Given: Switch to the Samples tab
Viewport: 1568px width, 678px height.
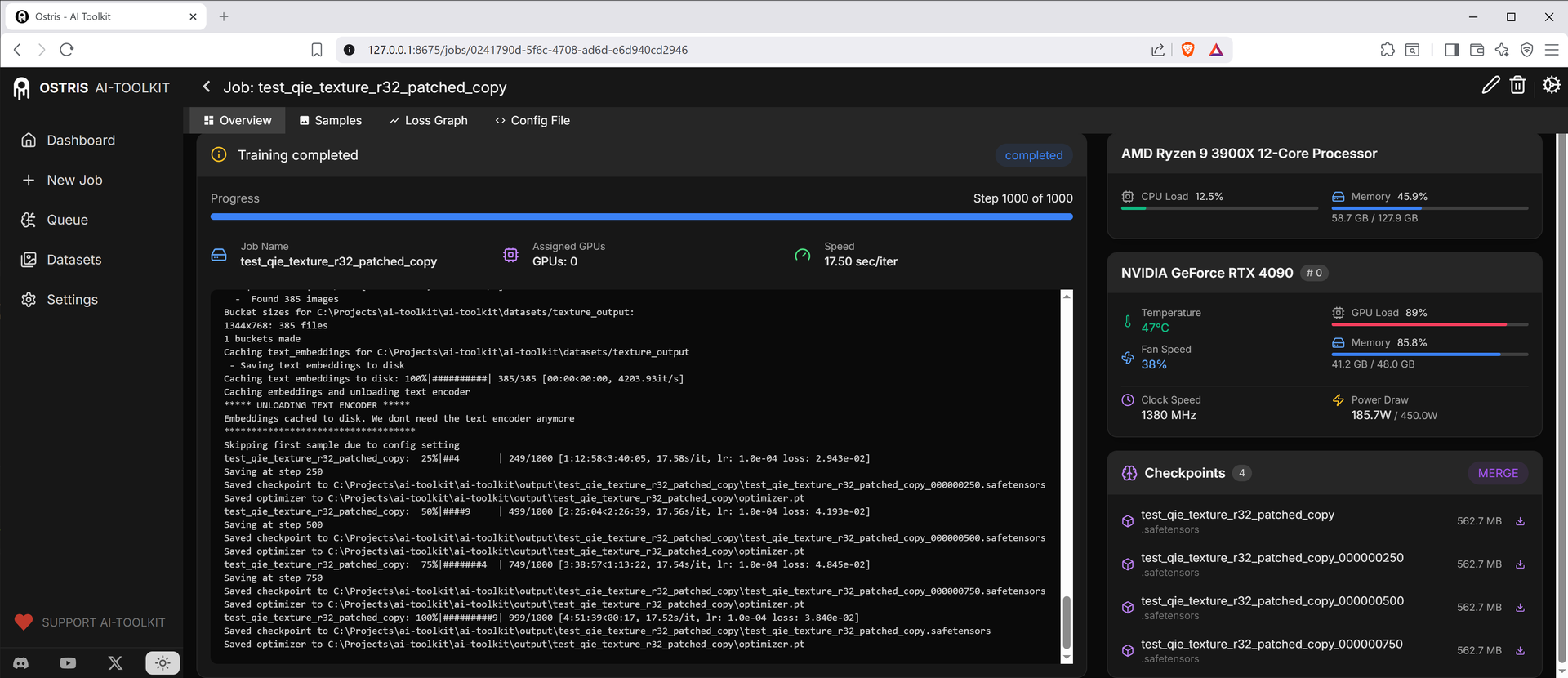Looking at the screenshot, I should tap(330, 120).
